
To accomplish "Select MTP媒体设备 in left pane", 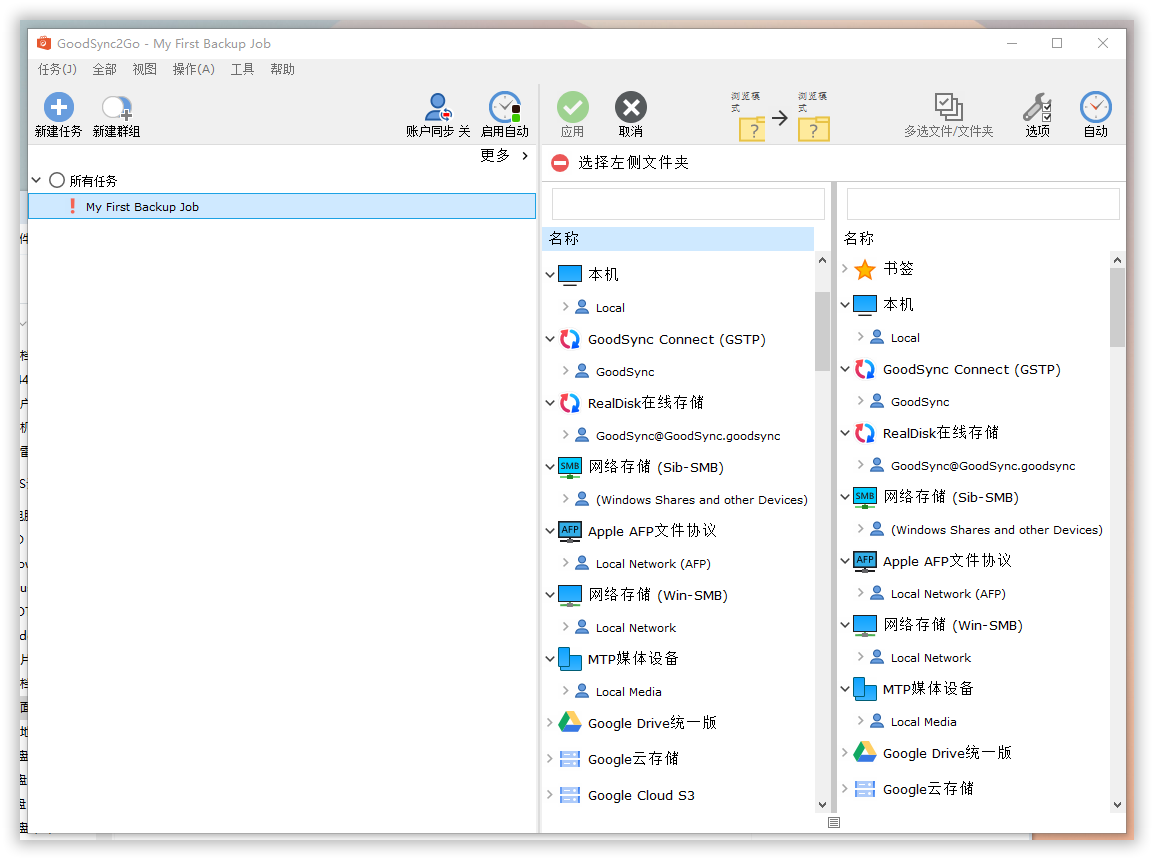I will (633, 659).
